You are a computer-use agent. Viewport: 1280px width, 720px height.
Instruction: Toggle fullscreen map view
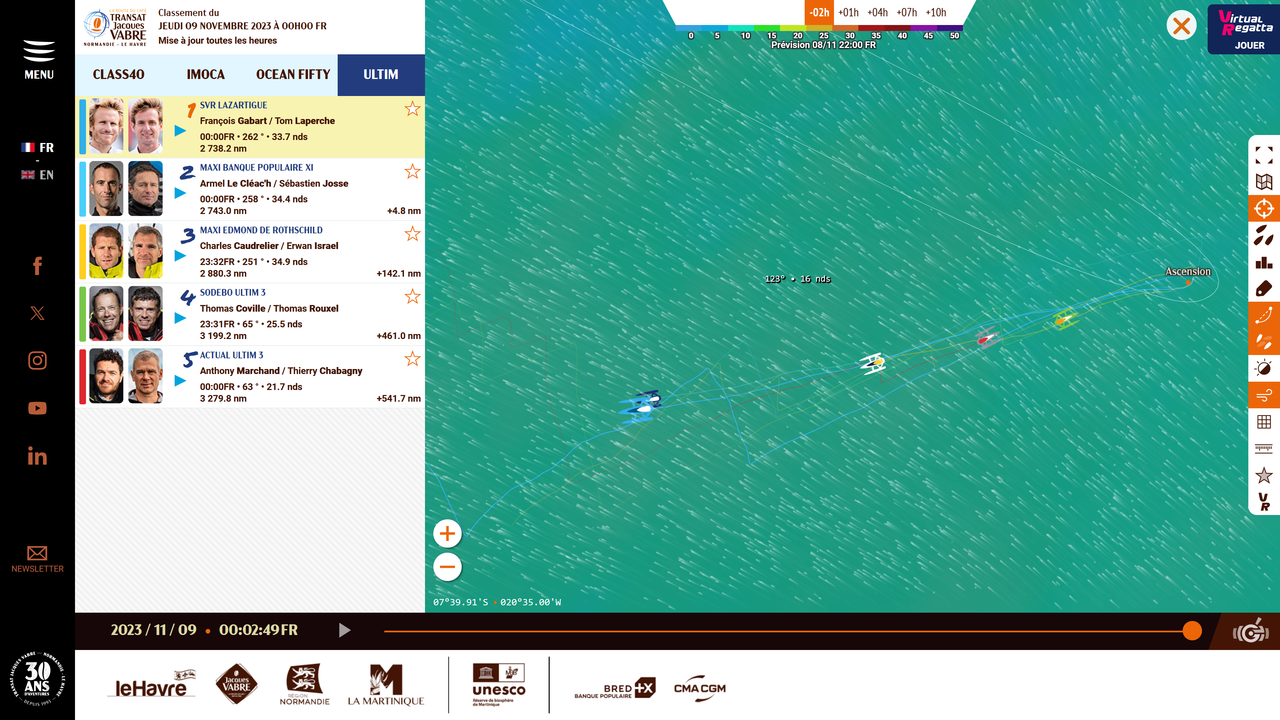pyautogui.click(x=1264, y=155)
